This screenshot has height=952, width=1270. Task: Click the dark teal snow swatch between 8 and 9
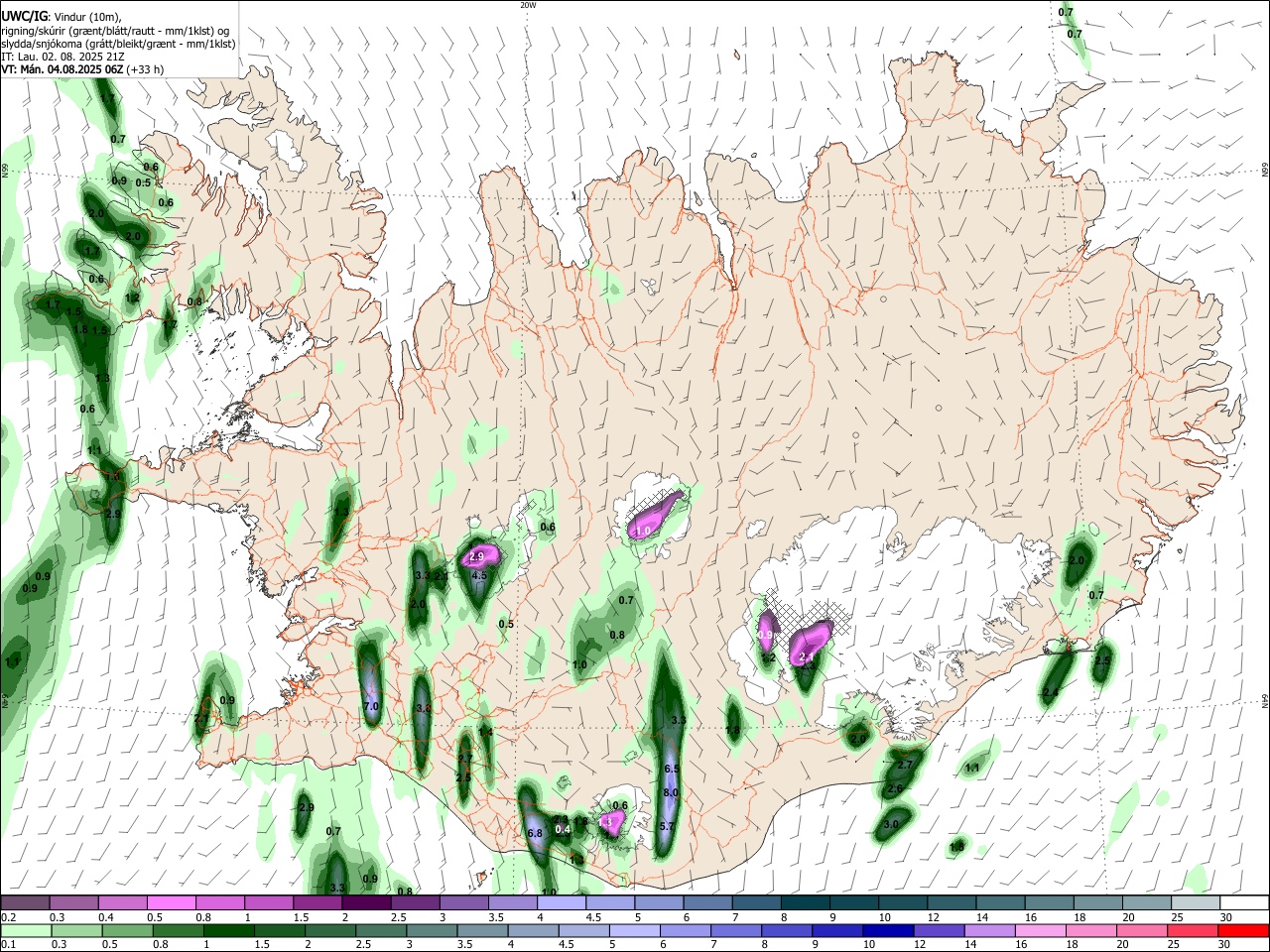pos(804,902)
